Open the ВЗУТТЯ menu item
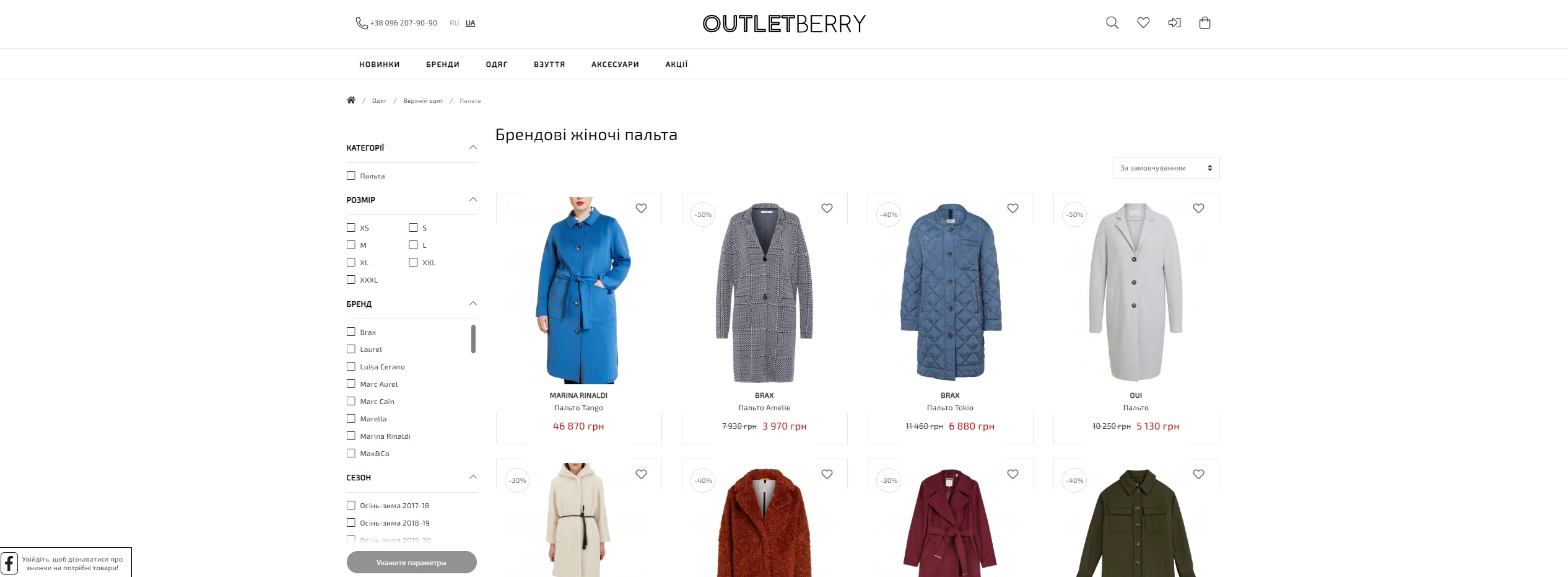 549,64
